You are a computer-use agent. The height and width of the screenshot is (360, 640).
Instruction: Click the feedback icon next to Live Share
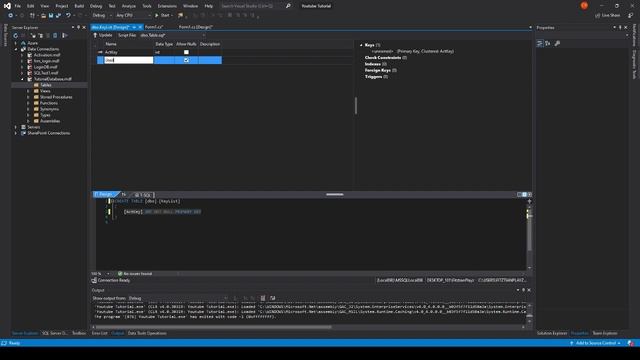coord(631,15)
